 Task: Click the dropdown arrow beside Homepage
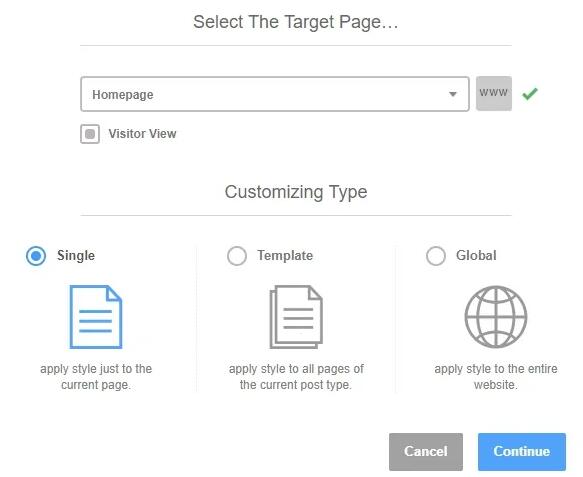(x=452, y=94)
